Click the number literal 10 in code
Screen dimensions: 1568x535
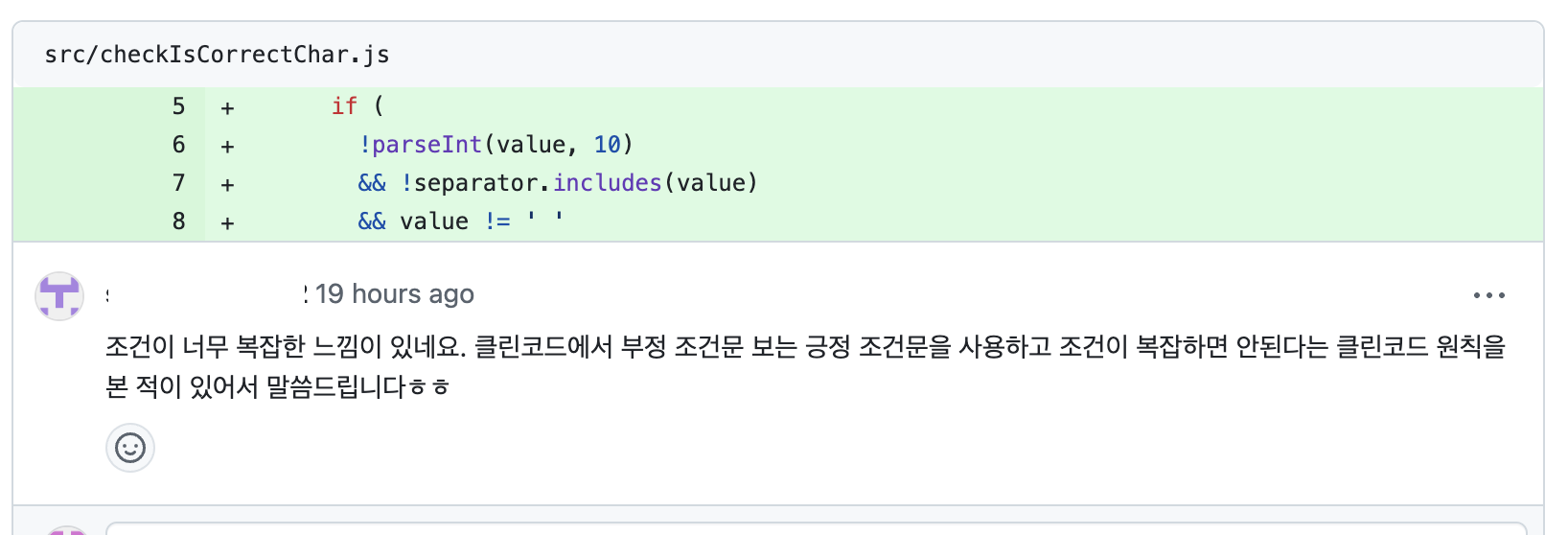pyautogui.click(x=608, y=145)
